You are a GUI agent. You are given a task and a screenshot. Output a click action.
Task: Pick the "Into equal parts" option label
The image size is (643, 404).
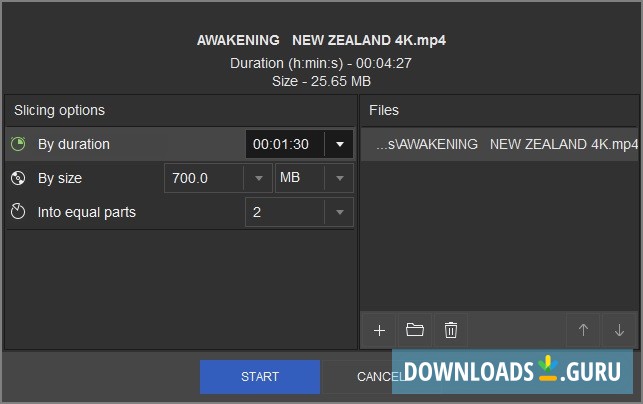(x=87, y=212)
